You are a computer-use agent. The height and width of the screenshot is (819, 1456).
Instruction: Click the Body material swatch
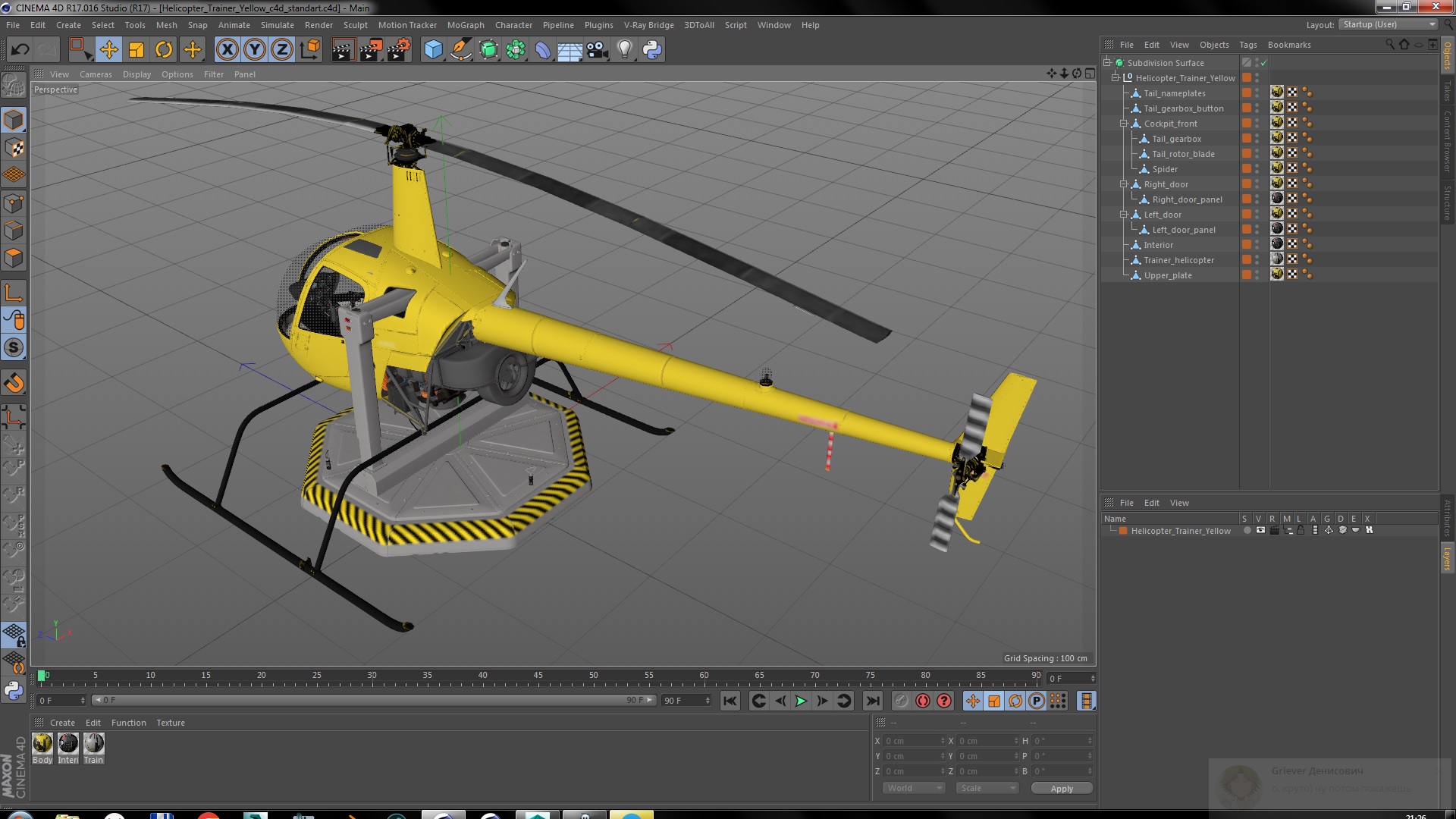43,744
